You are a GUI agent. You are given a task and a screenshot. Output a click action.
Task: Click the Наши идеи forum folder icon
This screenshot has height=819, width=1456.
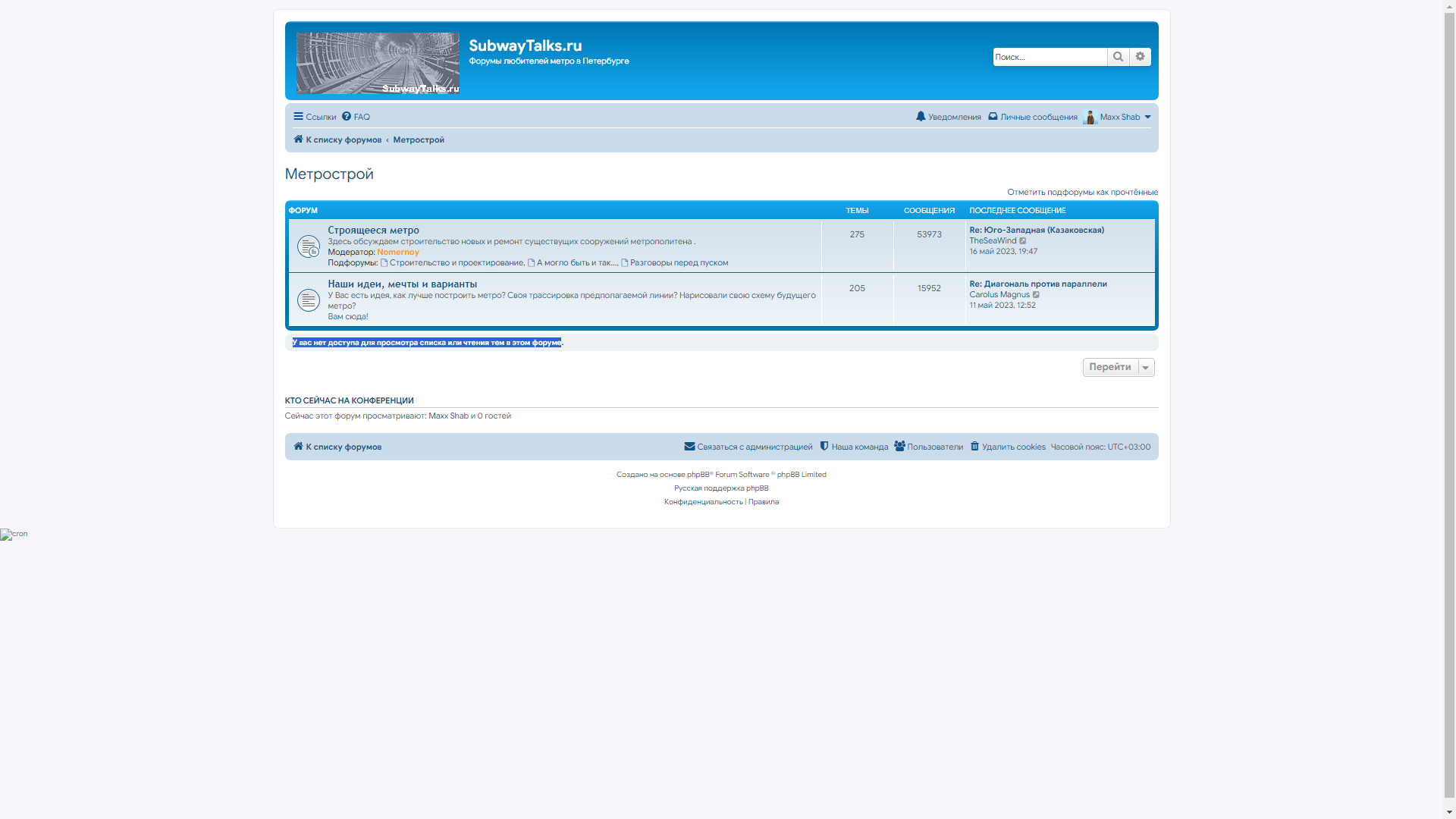308,300
